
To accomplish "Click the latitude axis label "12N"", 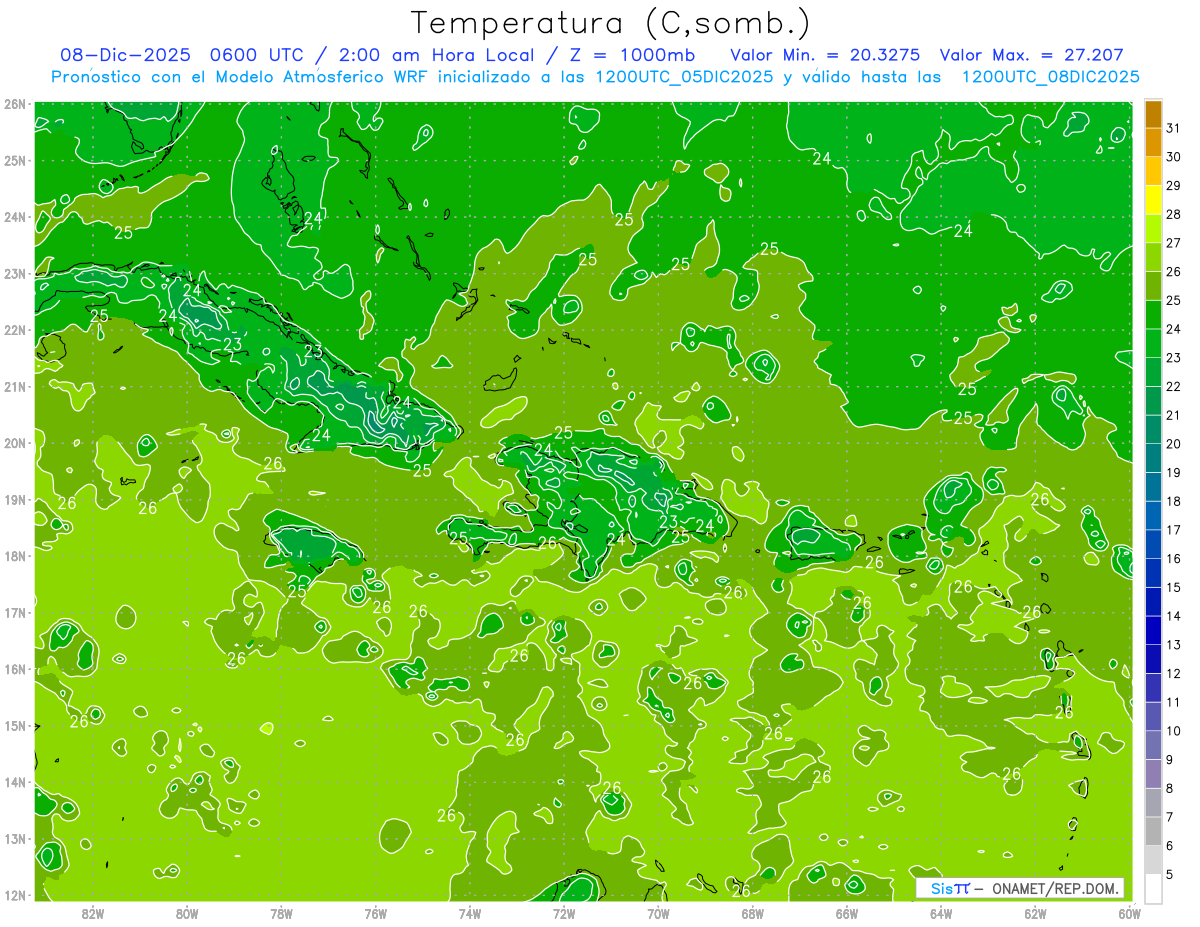I will click(15, 895).
